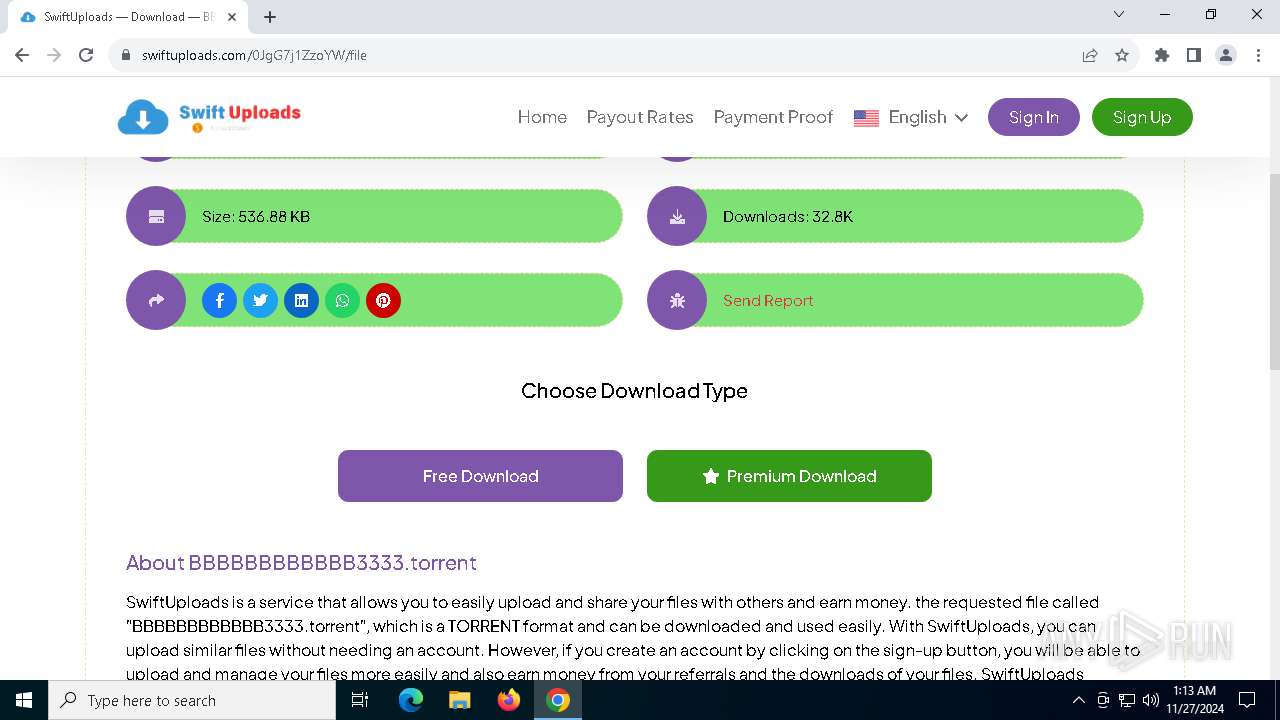Reload the current page
1280x720 pixels.
[x=86, y=55]
